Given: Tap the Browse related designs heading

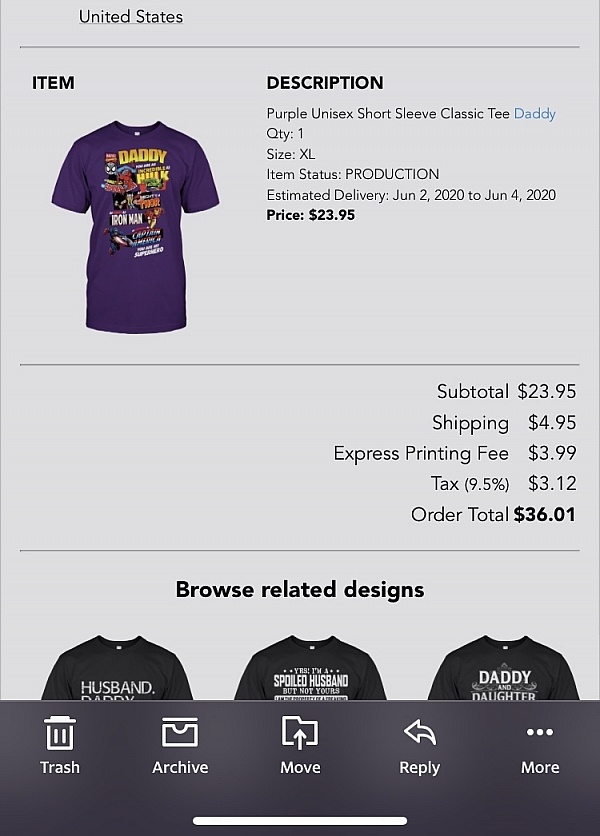Looking at the screenshot, I should (x=300, y=590).
